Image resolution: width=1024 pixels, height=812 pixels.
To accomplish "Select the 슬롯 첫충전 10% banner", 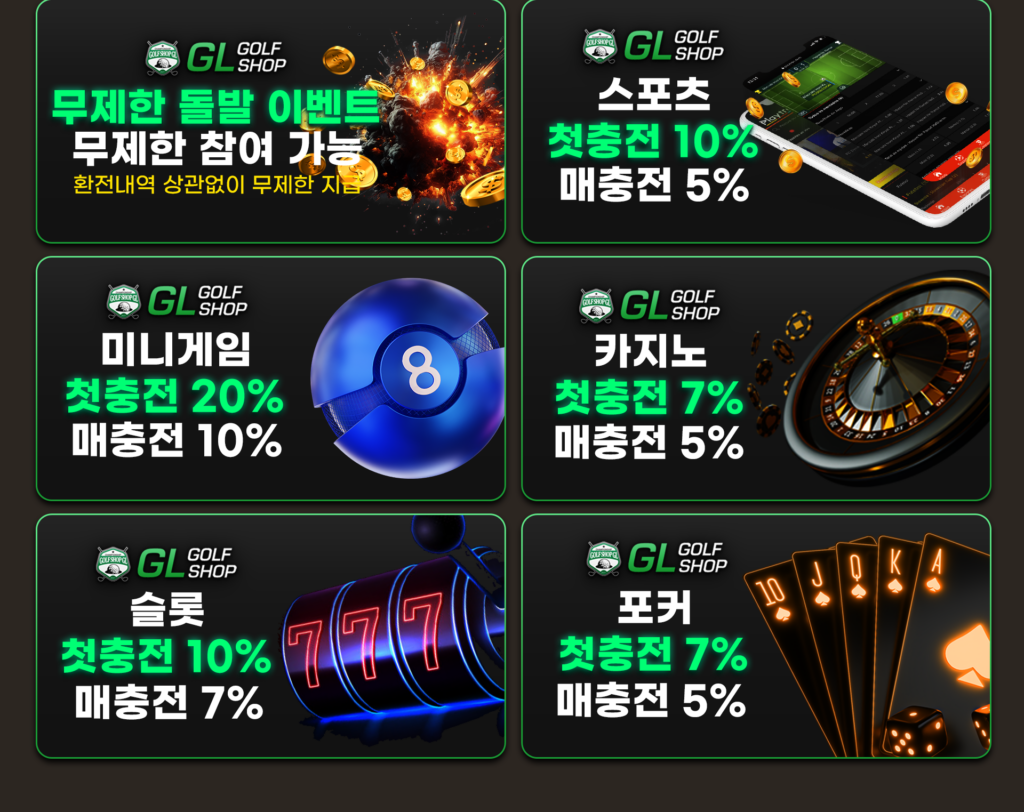I will (270, 636).
